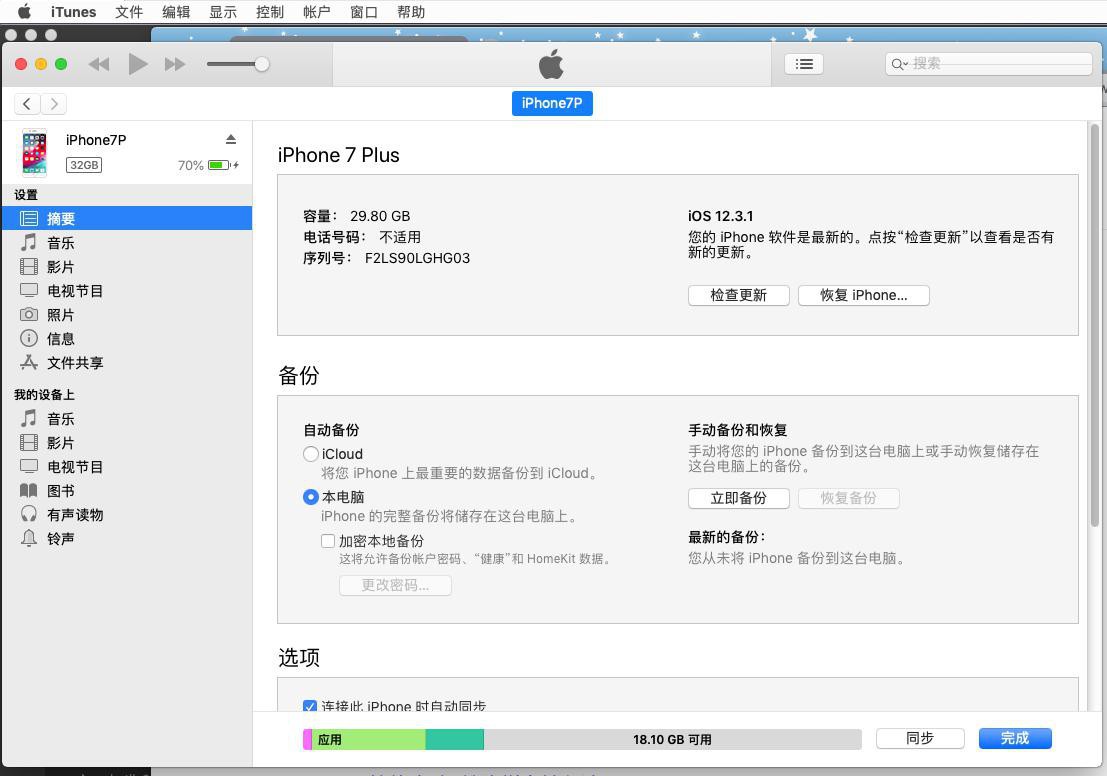Click the iPhone7P device thumbnail

tap(35, 153)
